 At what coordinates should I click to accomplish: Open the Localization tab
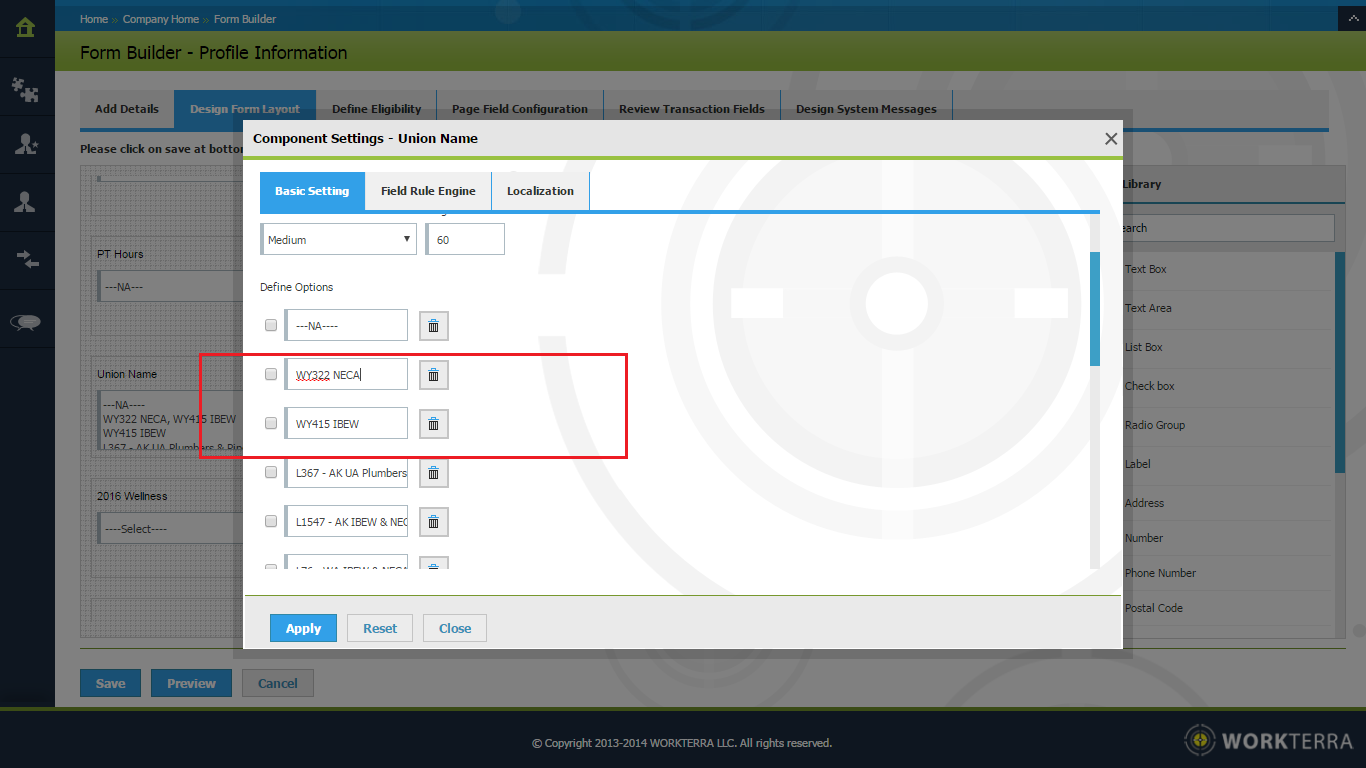point(540,191)
